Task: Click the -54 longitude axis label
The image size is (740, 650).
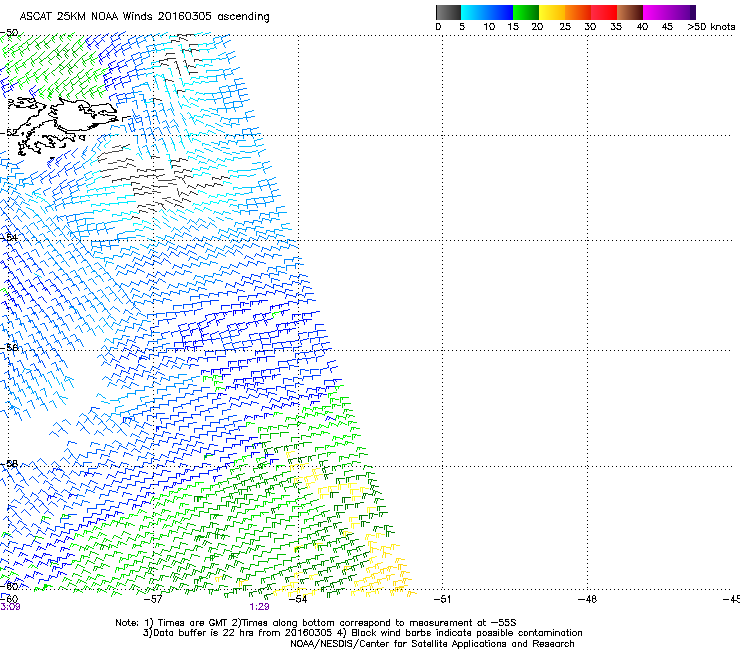Action: (x=298, y=599)
